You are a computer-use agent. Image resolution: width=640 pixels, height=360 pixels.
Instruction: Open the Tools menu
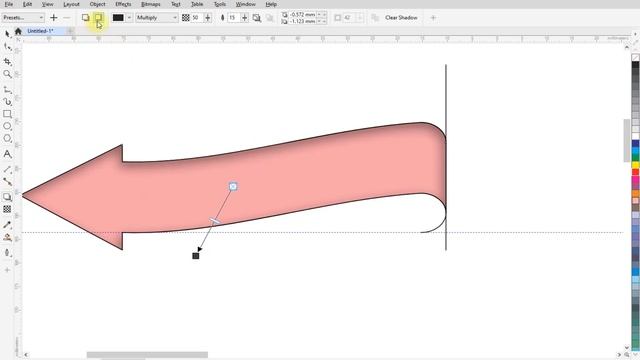[x=220, y=4]
